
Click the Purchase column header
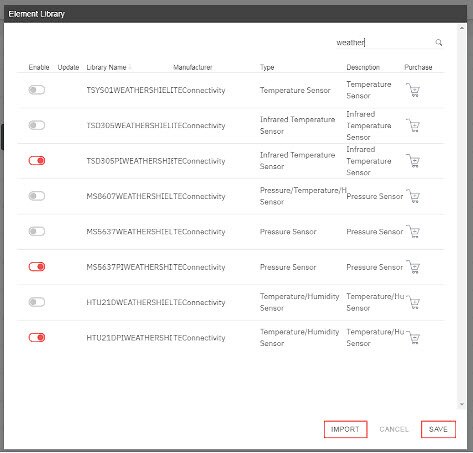coord(418,67)
